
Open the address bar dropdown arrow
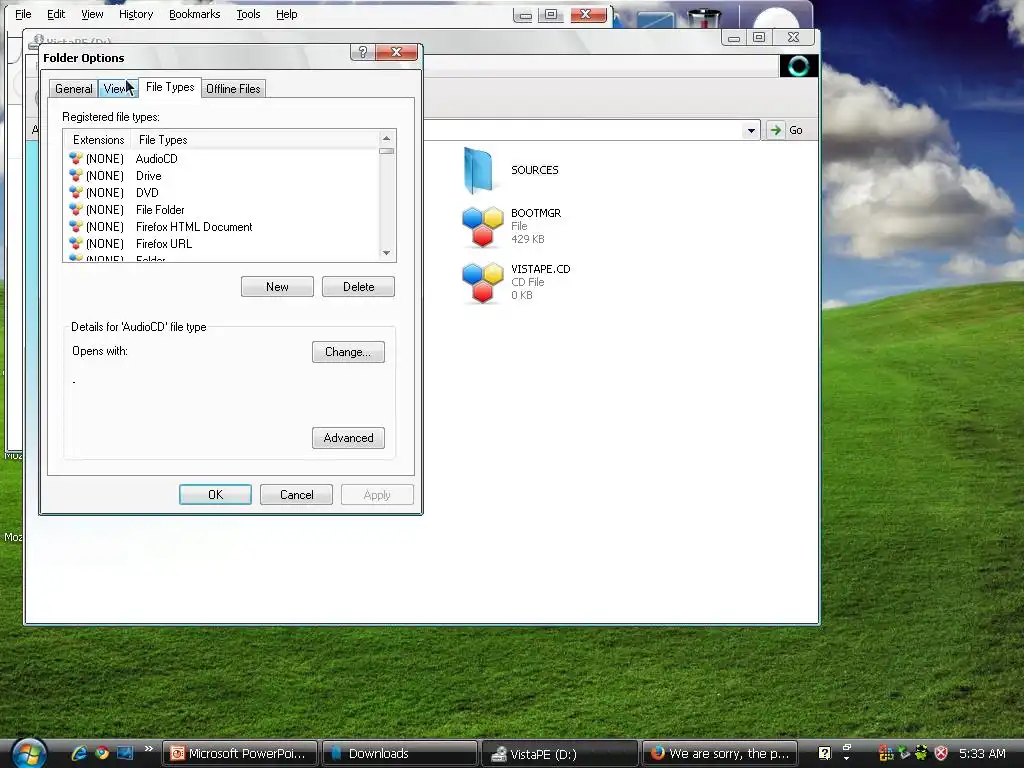tap(751, 131)
